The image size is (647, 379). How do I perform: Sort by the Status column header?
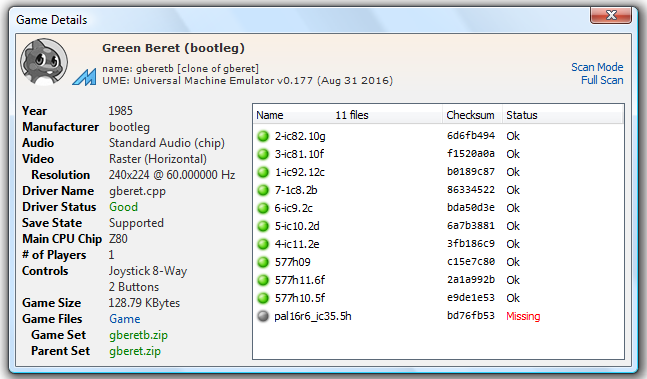pos(562,115)
